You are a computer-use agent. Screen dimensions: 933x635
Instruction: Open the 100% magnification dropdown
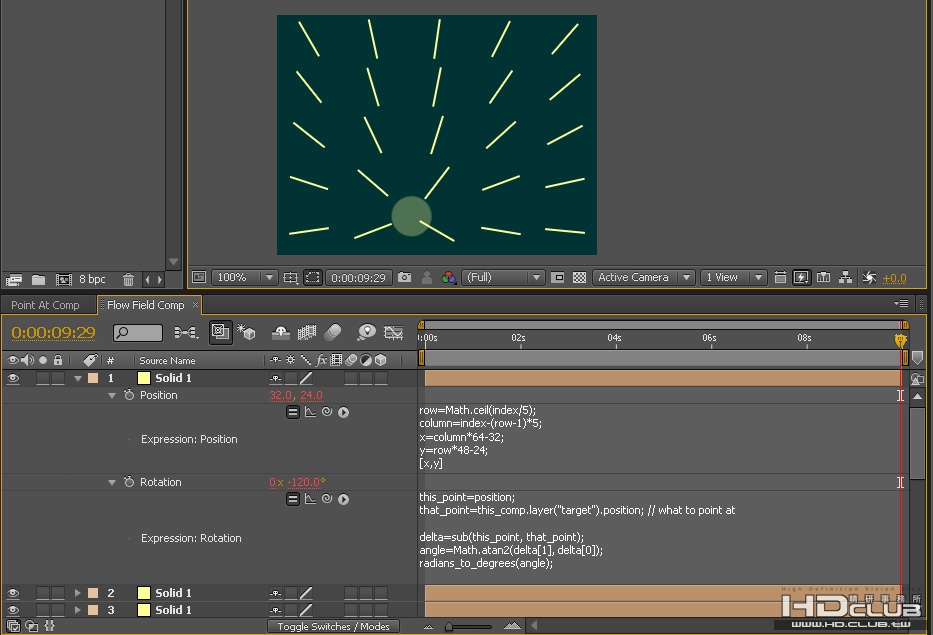click(x=244, y=277)
